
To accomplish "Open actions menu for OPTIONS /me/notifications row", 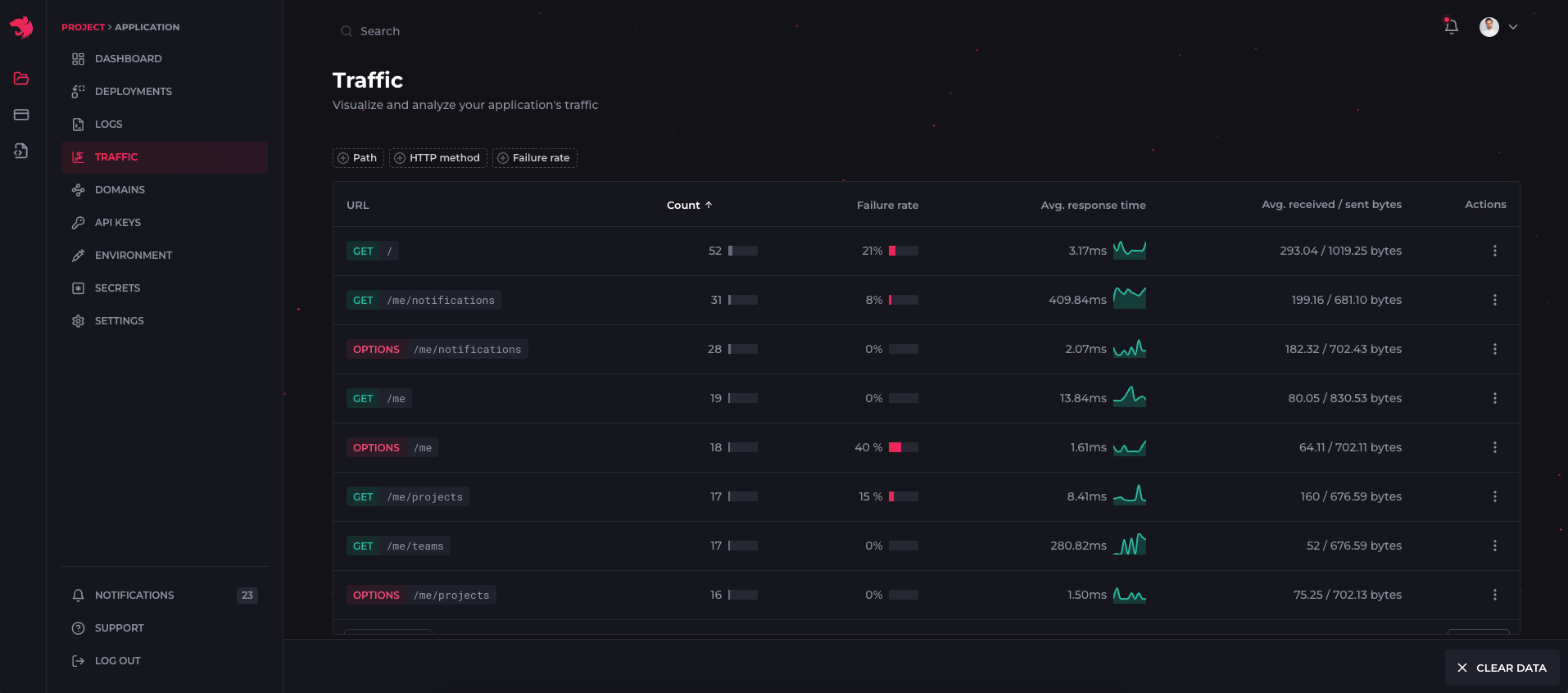I will tap(1495, 349).
